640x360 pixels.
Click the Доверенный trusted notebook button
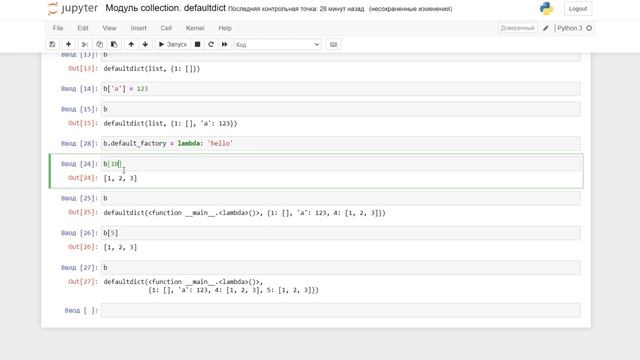517,28
